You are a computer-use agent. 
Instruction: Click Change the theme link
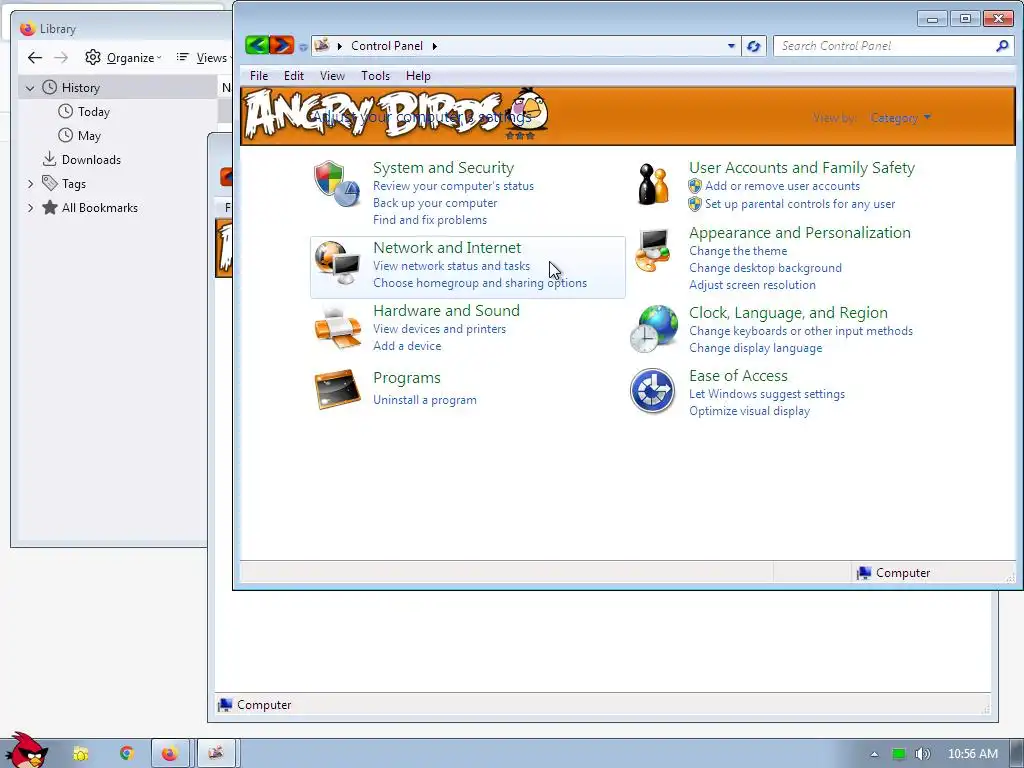coord(738,251)
